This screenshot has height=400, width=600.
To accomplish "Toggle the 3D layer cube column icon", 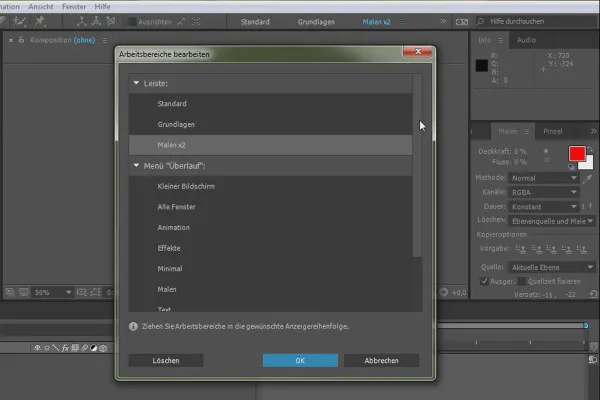I will pos(103,348).
